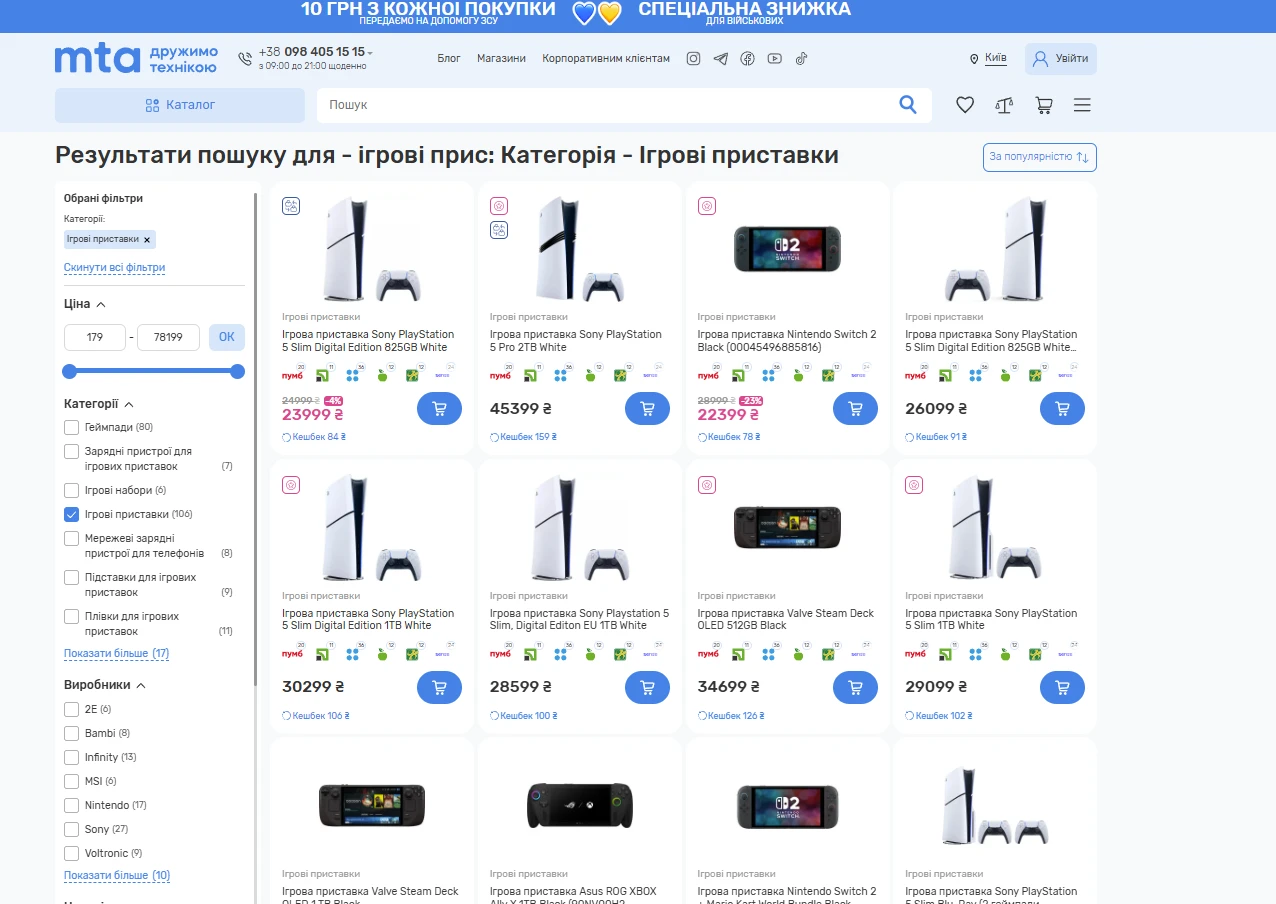Click the minimum price slider handle
1276x904 pixels.
69,371
